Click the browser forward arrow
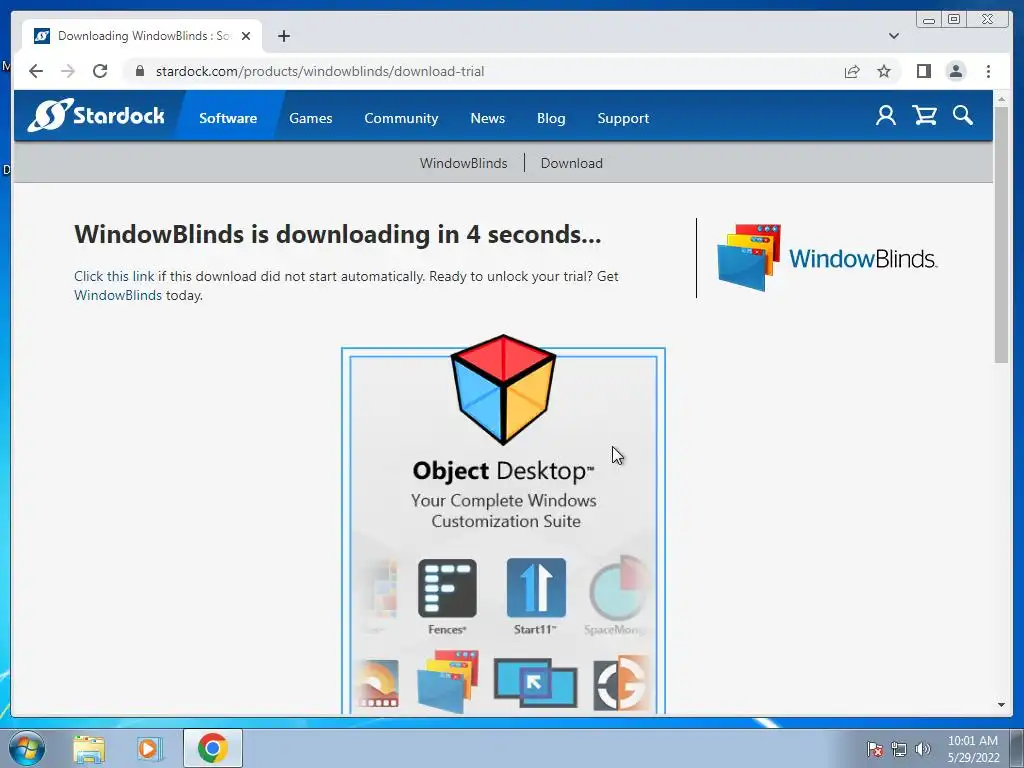The height and width of the screenshot is (768, 1024). [x=68, y=71]
